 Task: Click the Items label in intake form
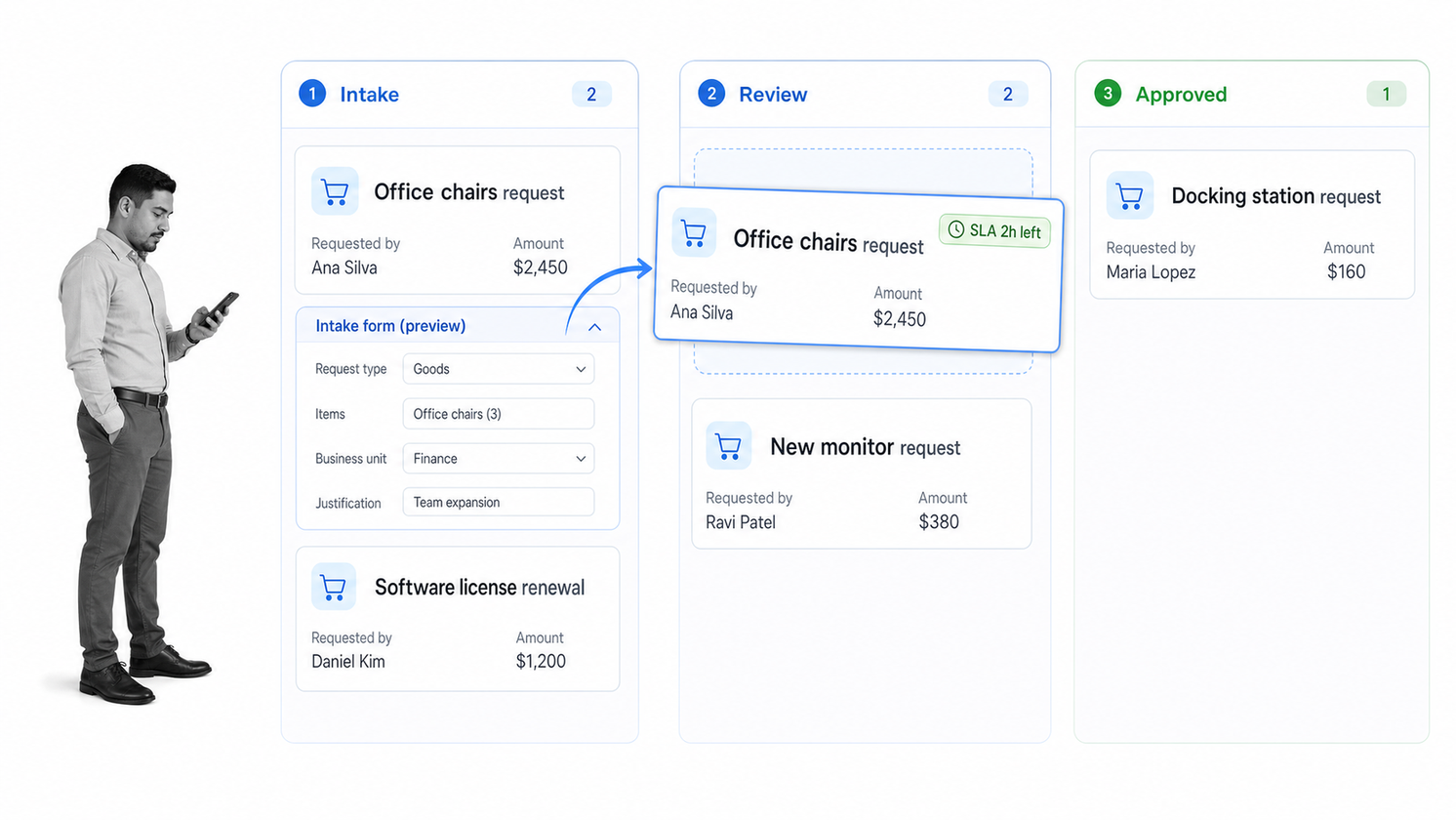pos(330,414)
